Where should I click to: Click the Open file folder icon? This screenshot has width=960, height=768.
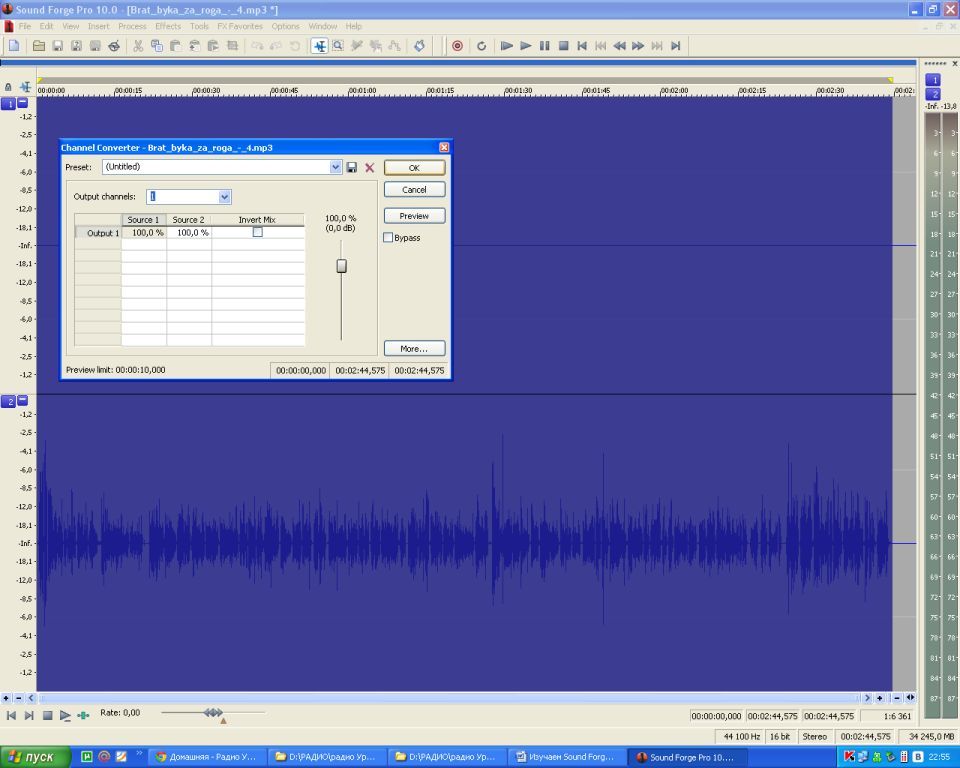point(39,46)
